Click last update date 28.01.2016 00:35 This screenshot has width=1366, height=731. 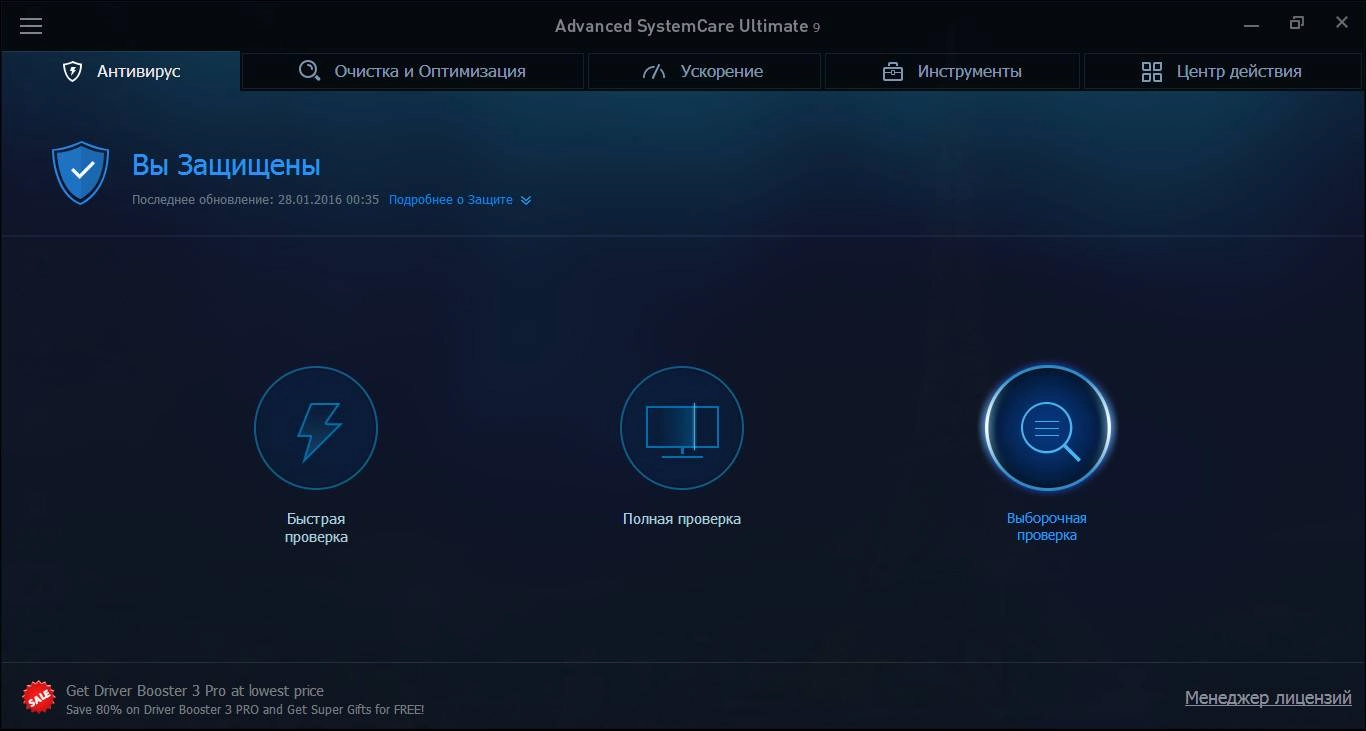click(328, 200)
